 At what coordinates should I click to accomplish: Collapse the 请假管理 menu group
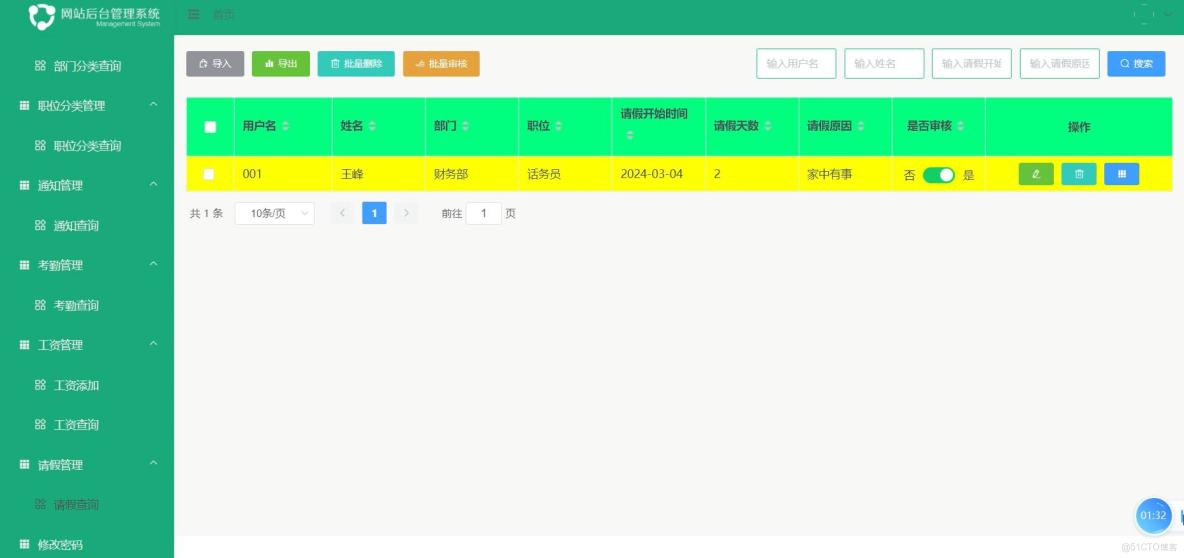pyautogui.click(x=153, y=464)
